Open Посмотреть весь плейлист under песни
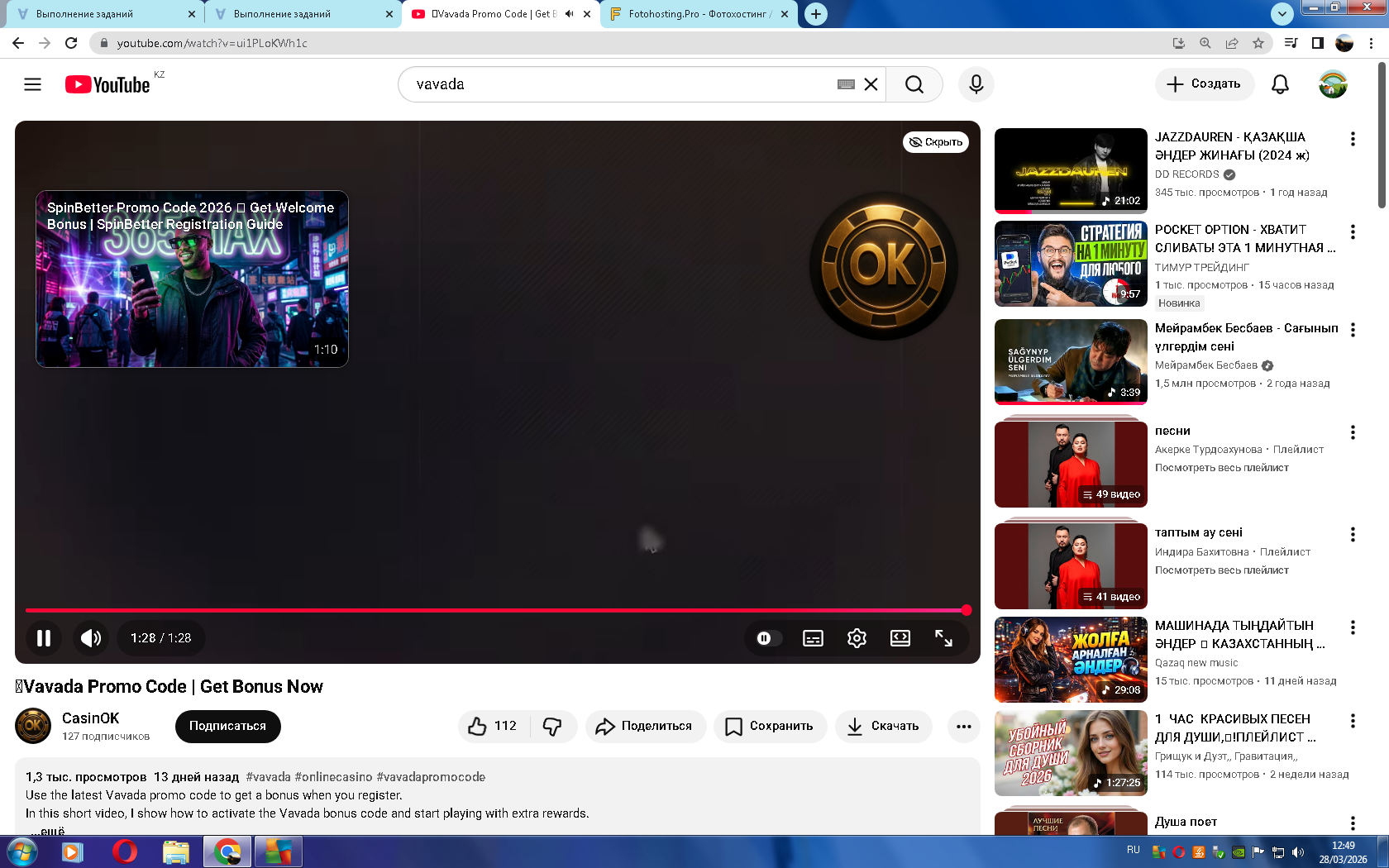The image size is (1389, 868). coord(1222,468)
